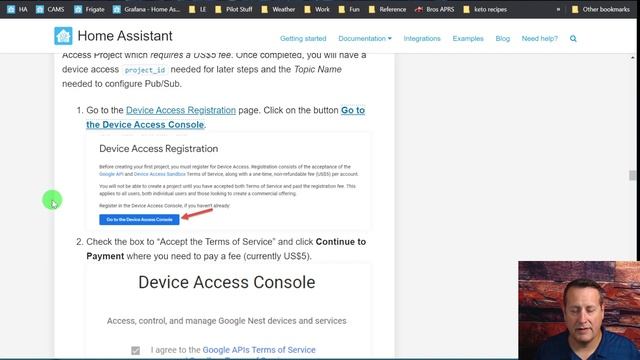Click the Device Access Sandbox link in the image
Screen dimensions: 640x360
pos(160,174)
